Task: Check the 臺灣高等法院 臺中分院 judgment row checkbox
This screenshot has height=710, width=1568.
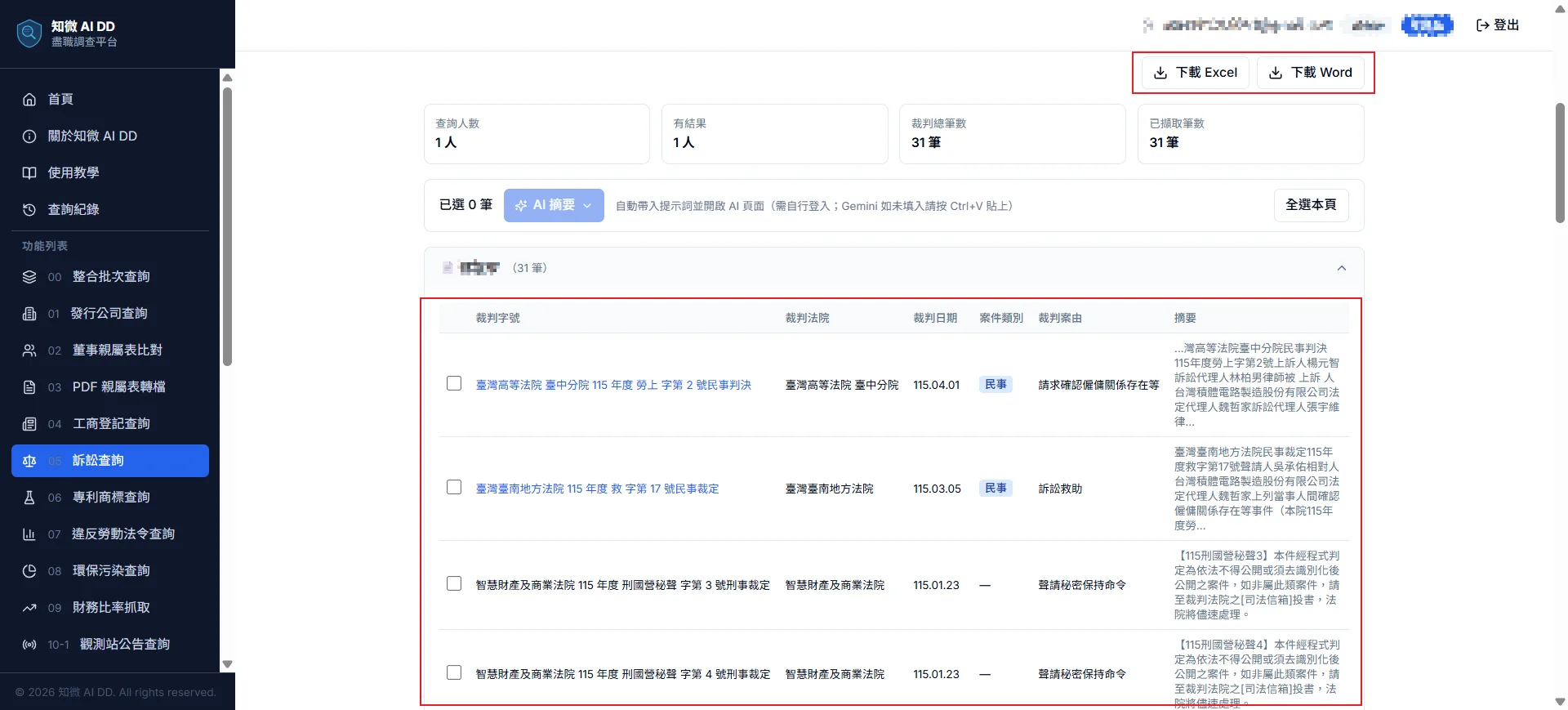Action: click(454, 383)
